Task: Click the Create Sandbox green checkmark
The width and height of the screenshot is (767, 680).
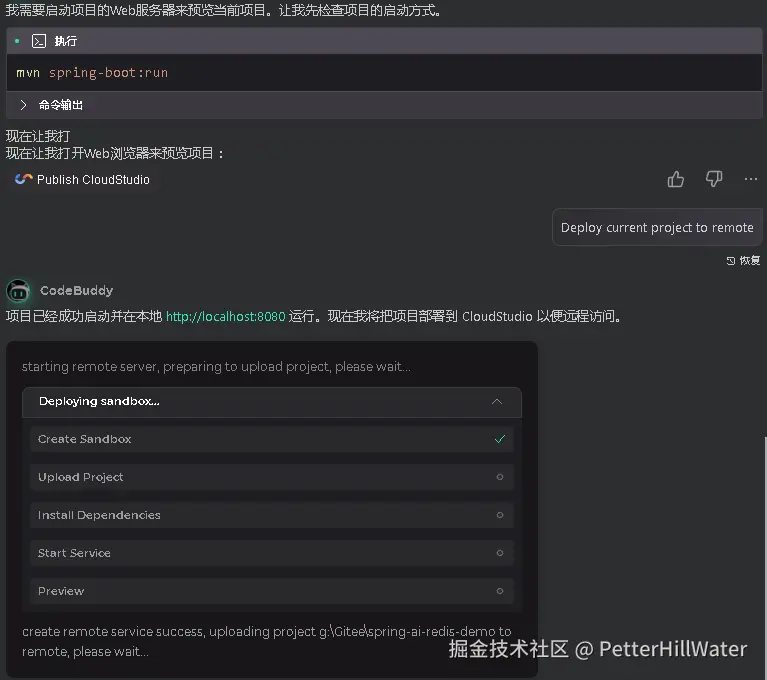Action: click(x=499, y=439)
